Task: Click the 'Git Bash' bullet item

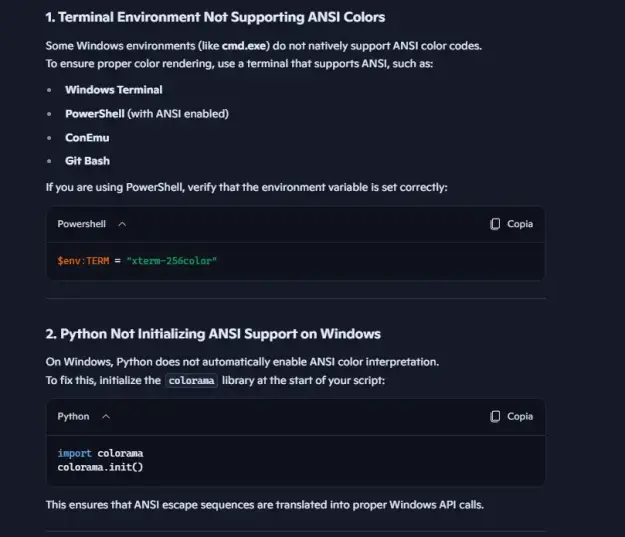Action: pos(87,161)
